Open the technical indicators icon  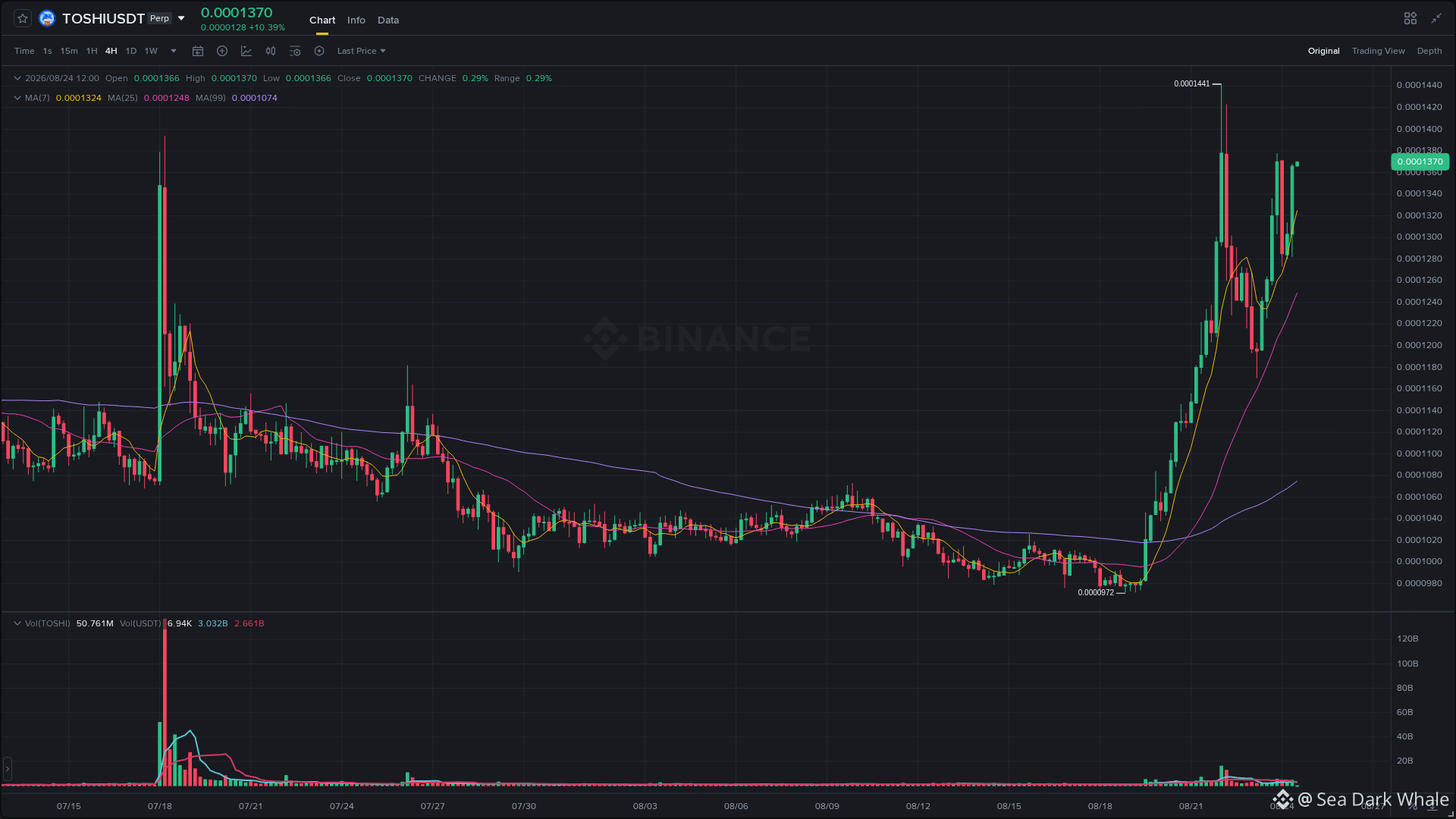coord(246,51)
